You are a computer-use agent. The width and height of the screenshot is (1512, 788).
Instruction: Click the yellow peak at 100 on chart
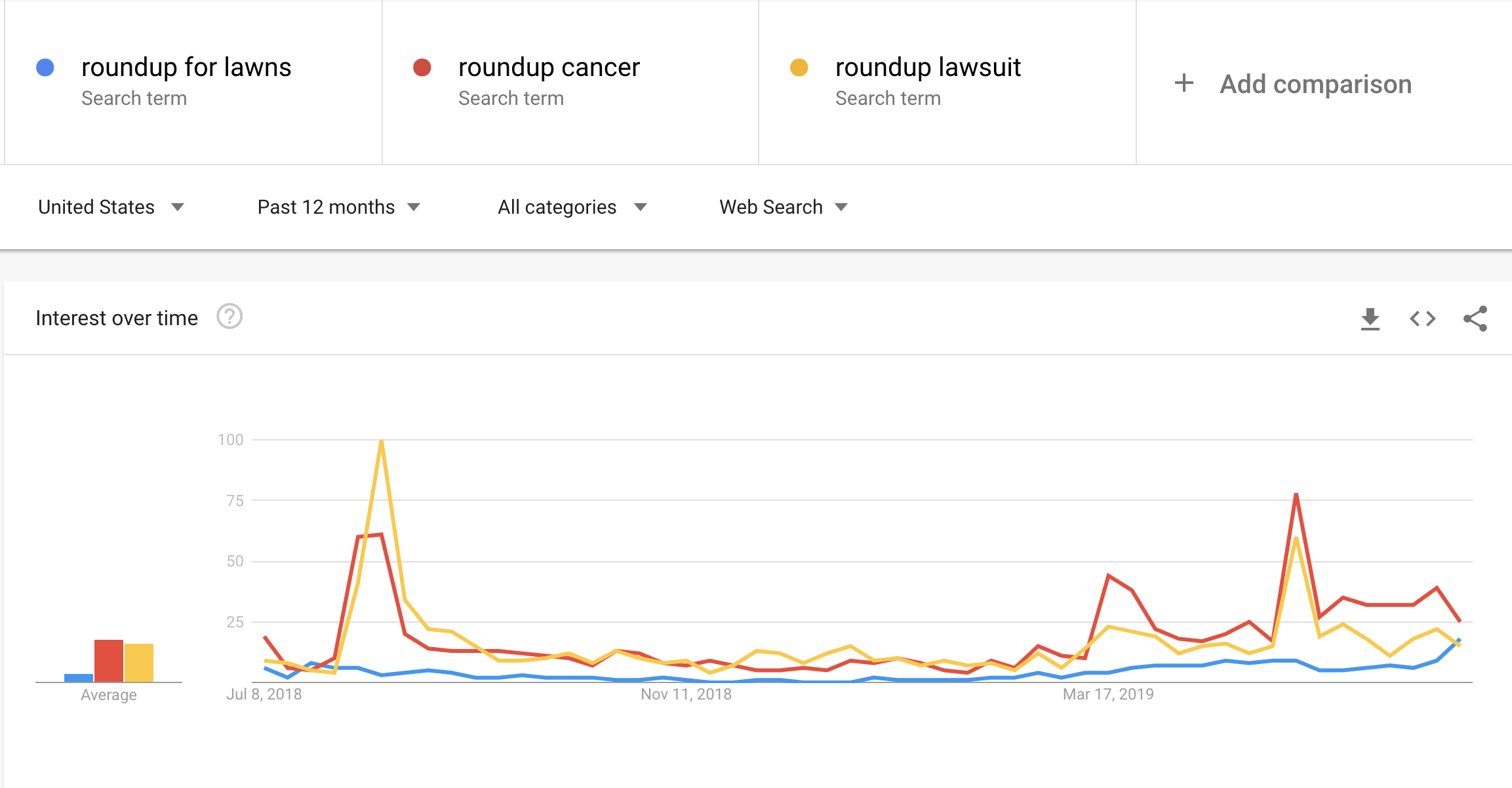[x=382, y=441]
